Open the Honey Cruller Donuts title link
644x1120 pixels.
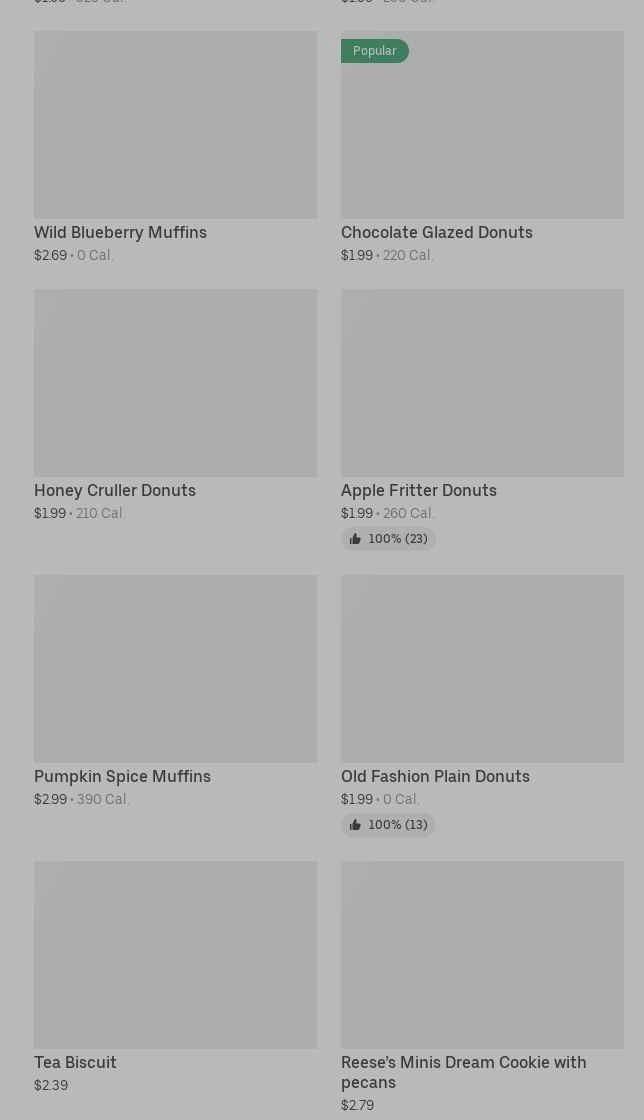(x=115, y=490)
